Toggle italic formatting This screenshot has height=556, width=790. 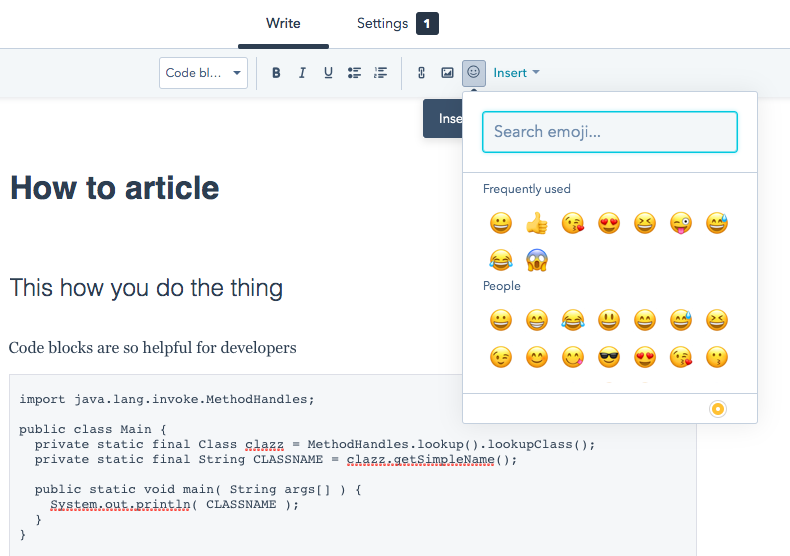[x=302, y=73]
